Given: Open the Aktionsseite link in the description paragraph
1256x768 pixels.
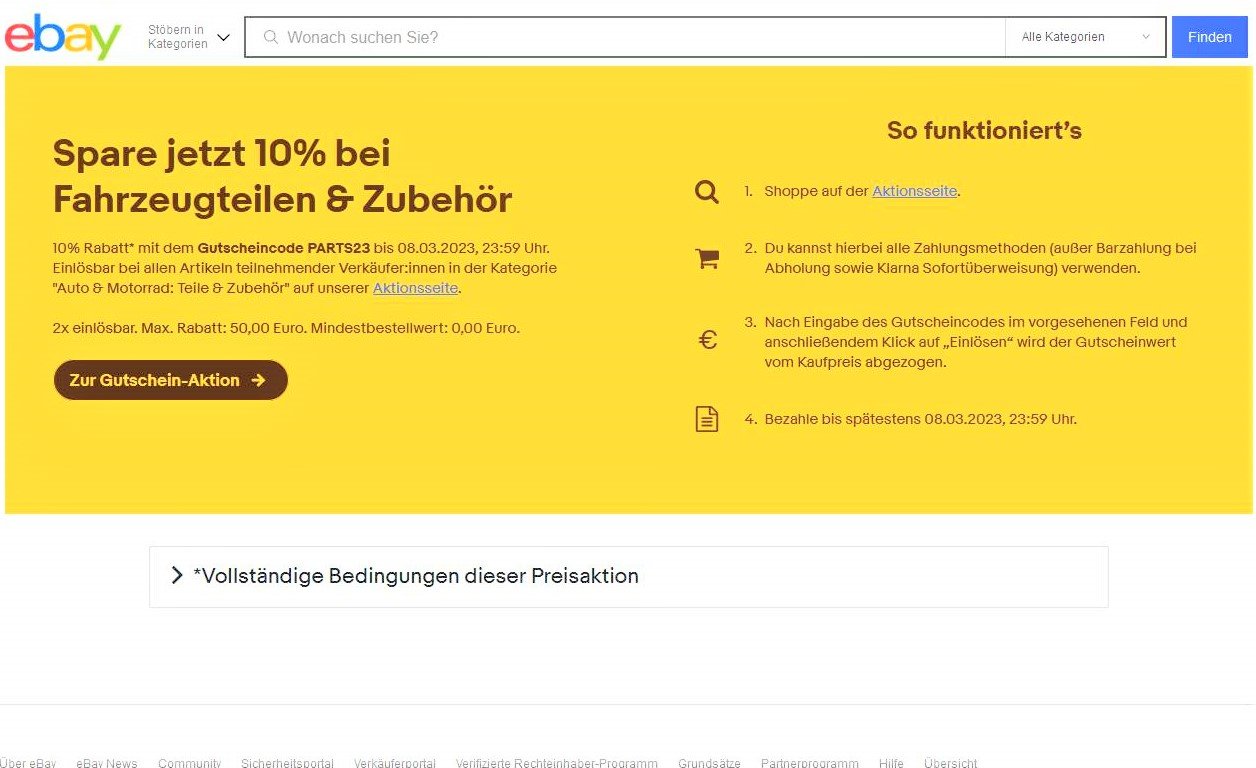Looking at the screenshot, I should 415,288.
